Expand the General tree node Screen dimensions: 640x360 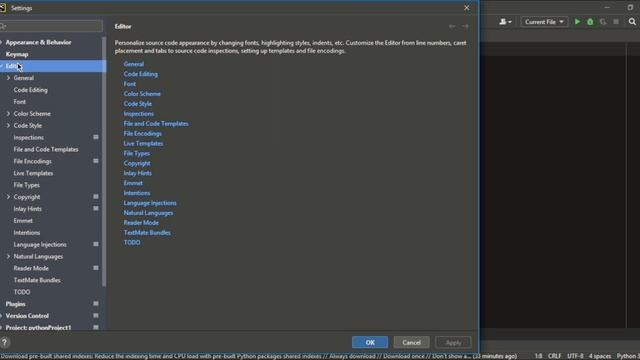[8, 78]
